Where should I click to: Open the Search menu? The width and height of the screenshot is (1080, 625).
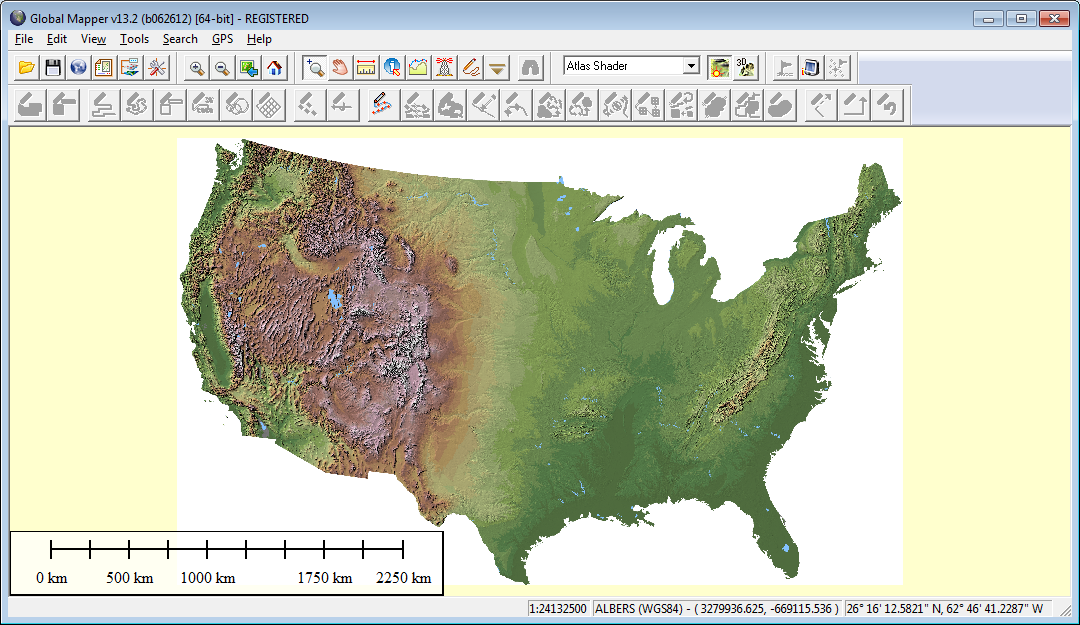coord(180,39)
